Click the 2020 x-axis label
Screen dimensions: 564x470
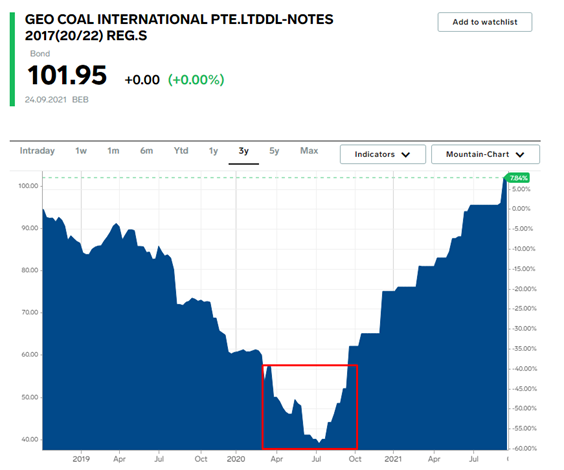point(236,459)
